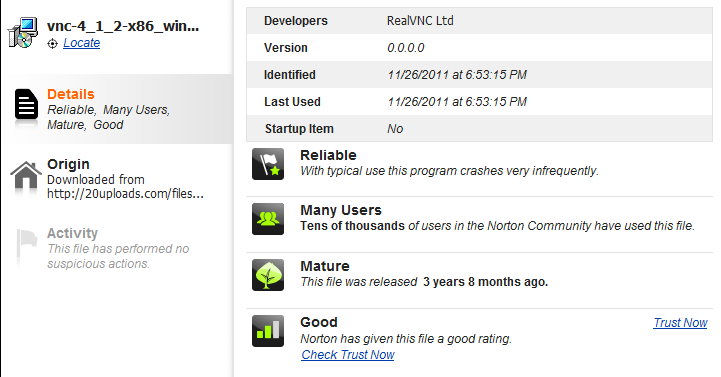Click the Good rating bars icon
The width and height of the screenshot is (721, 377).
tap(268, 331)
